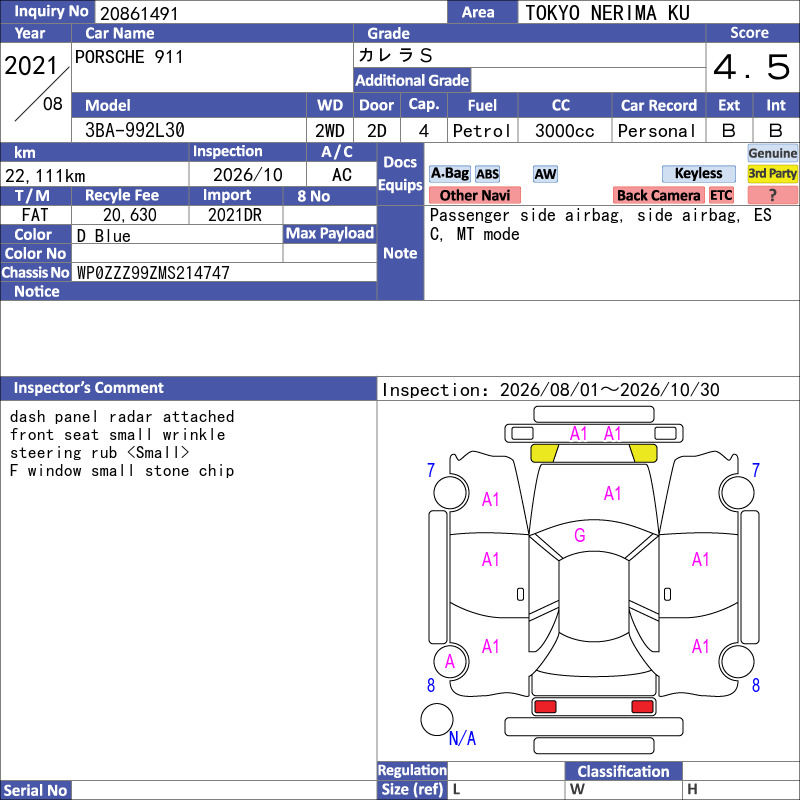Click the B value under Int
Viewport: 800px width, 800px height.
tap(776, 131)
